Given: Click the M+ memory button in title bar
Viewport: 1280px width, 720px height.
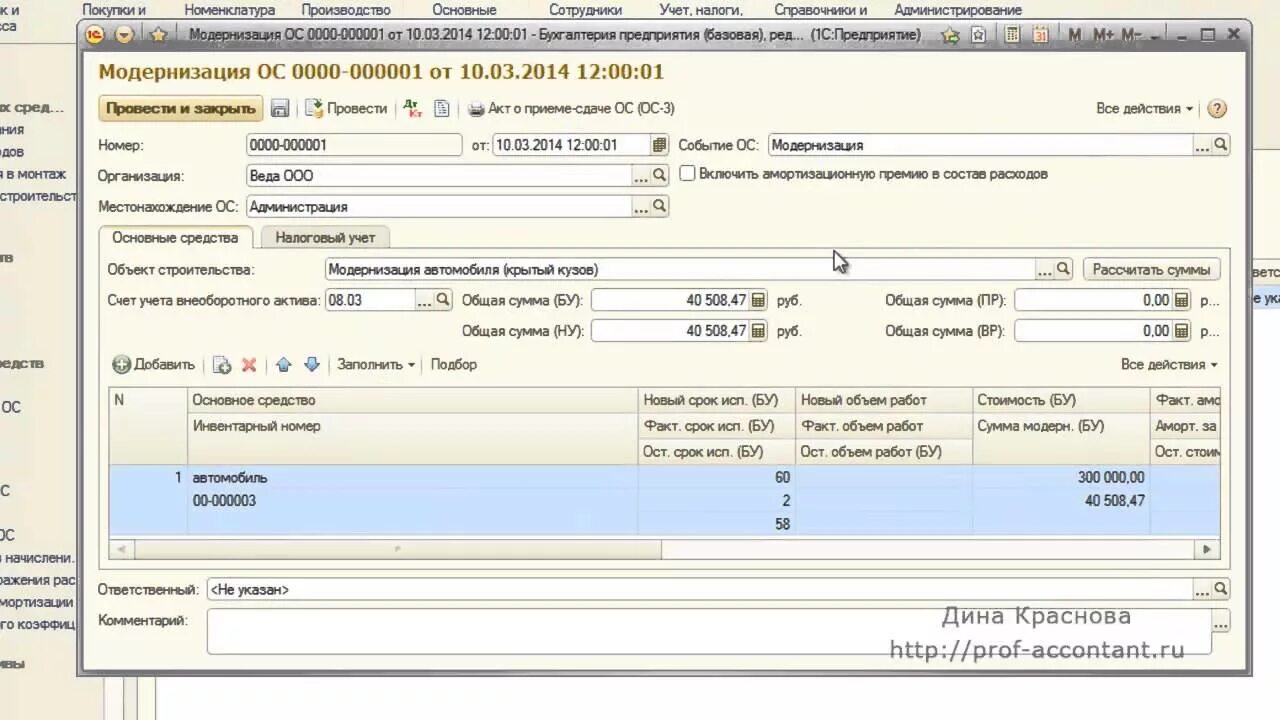Looking at the screenshot, I should (1103, 35).
